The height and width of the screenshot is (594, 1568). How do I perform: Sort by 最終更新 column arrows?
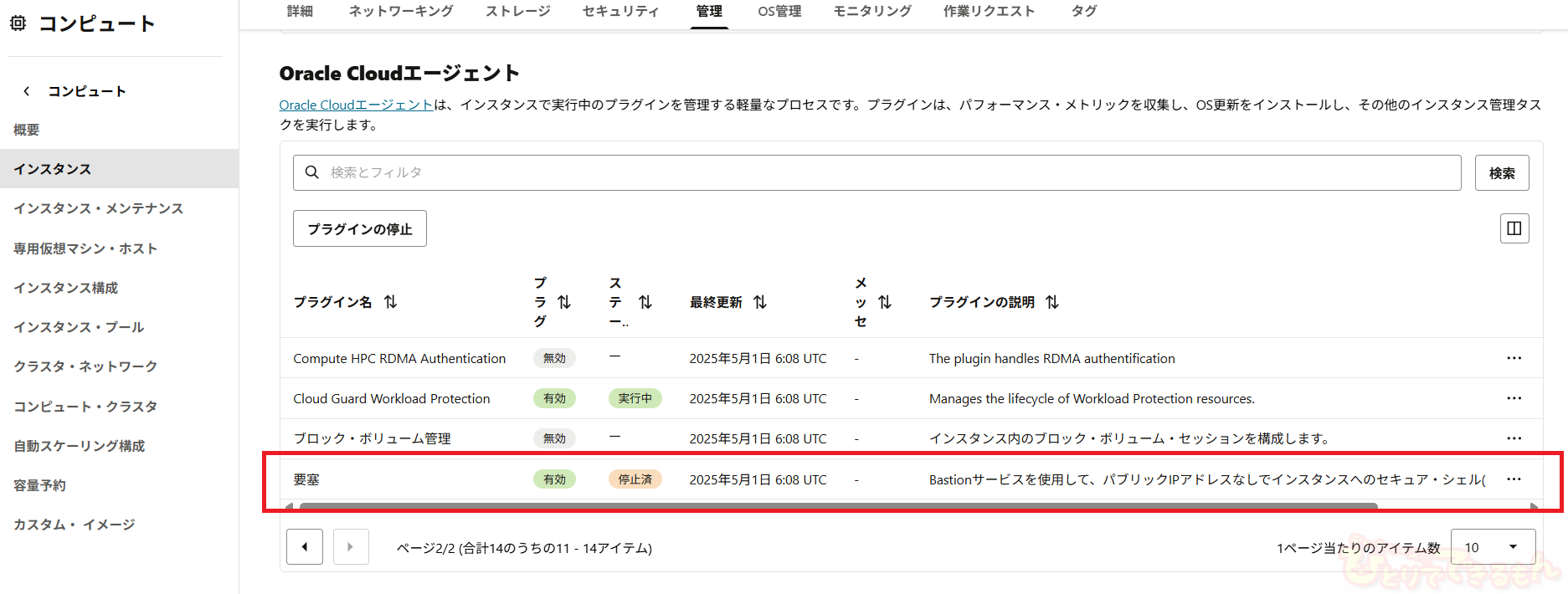click(x=760, y=302)
